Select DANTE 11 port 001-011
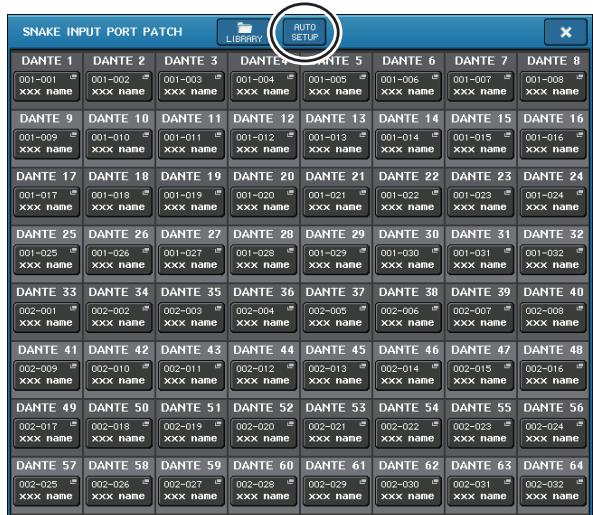This screenshot has height=515, width=593. tap(191, 144)
